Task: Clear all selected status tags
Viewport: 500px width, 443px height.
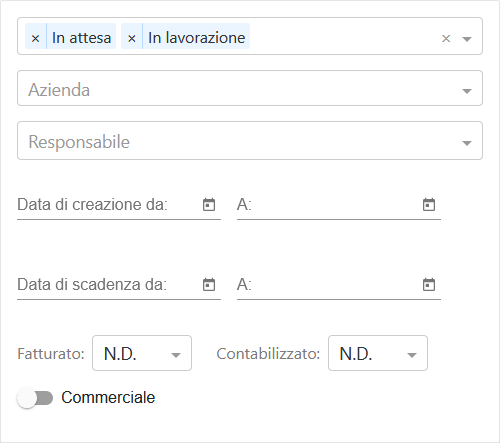Action: [446, 39]
